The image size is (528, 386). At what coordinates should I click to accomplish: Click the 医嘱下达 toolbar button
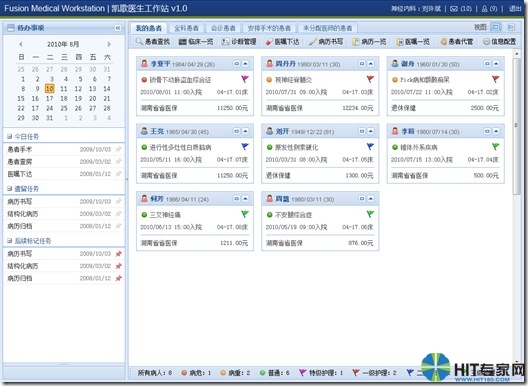(282, 41)
